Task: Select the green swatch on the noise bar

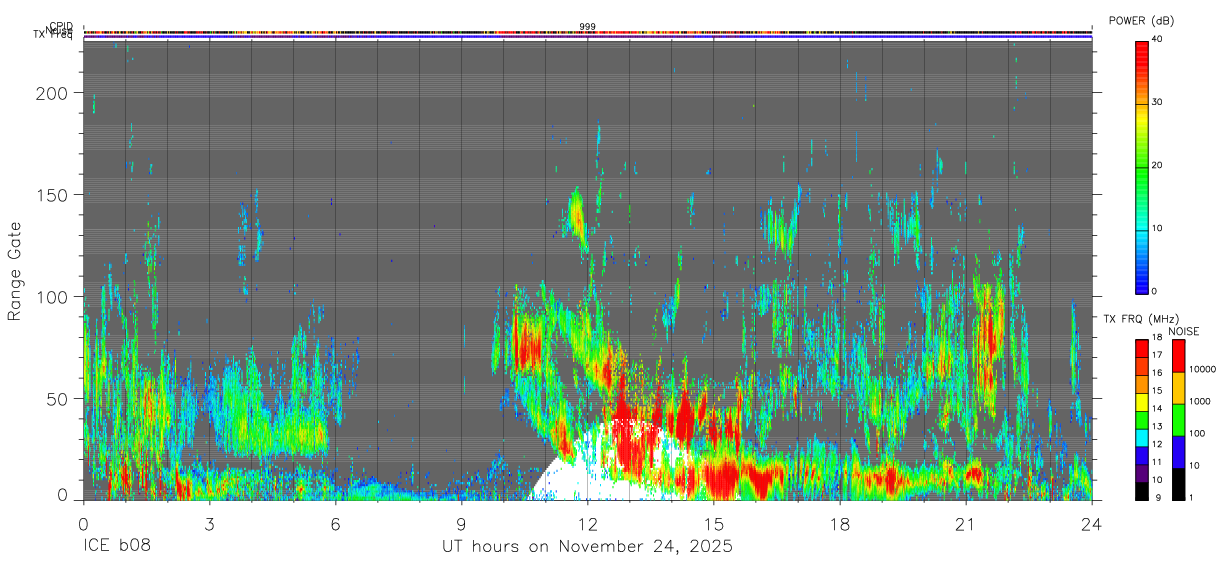Action: [x=1179, y=420]
